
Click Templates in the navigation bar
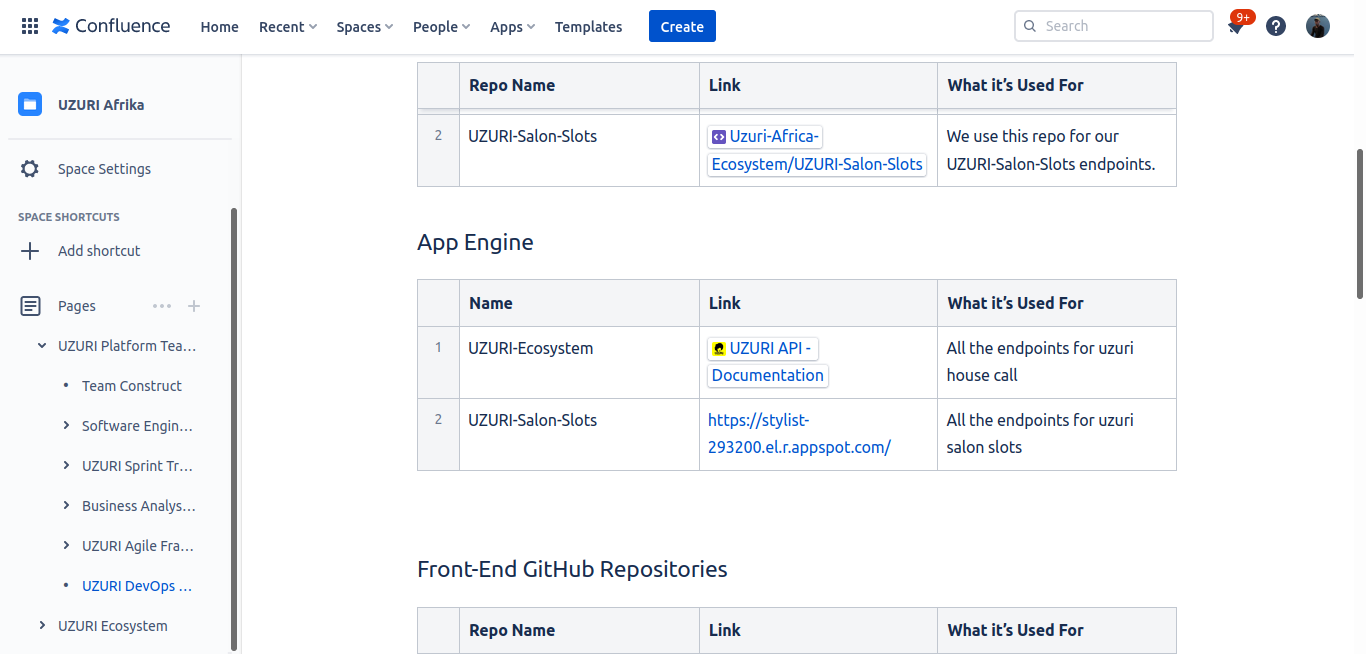tap(588, 26)
